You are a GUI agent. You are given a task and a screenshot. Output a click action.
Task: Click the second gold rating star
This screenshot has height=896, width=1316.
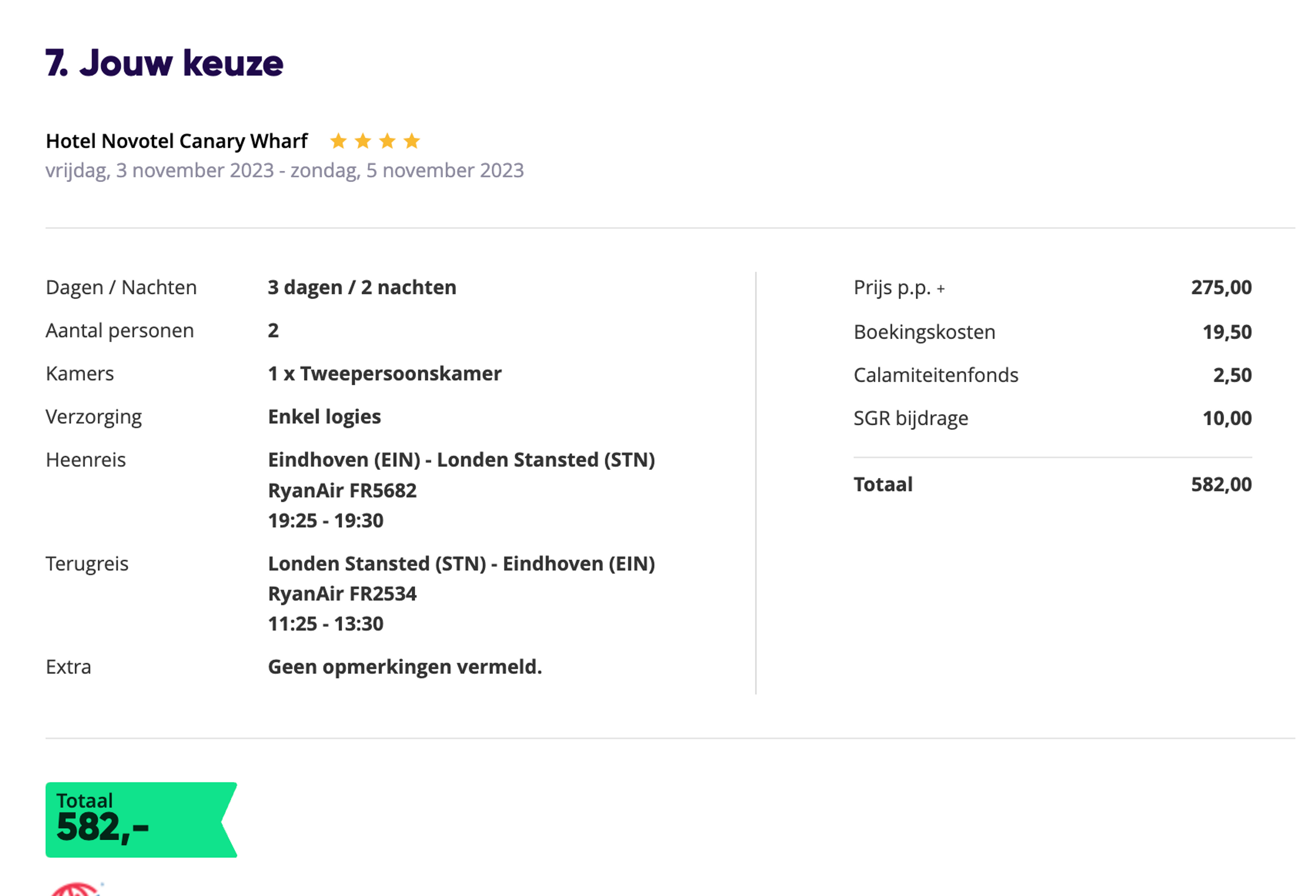click(362, 141)
